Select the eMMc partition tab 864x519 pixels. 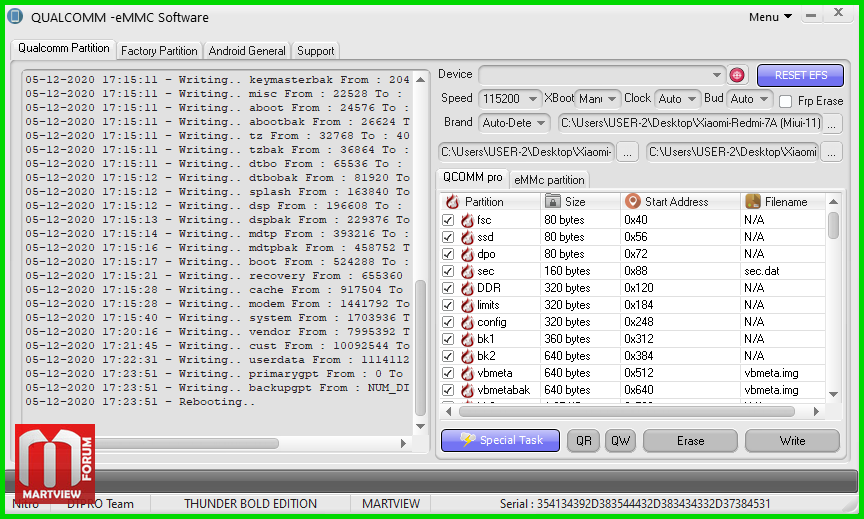tap(549, 180)
